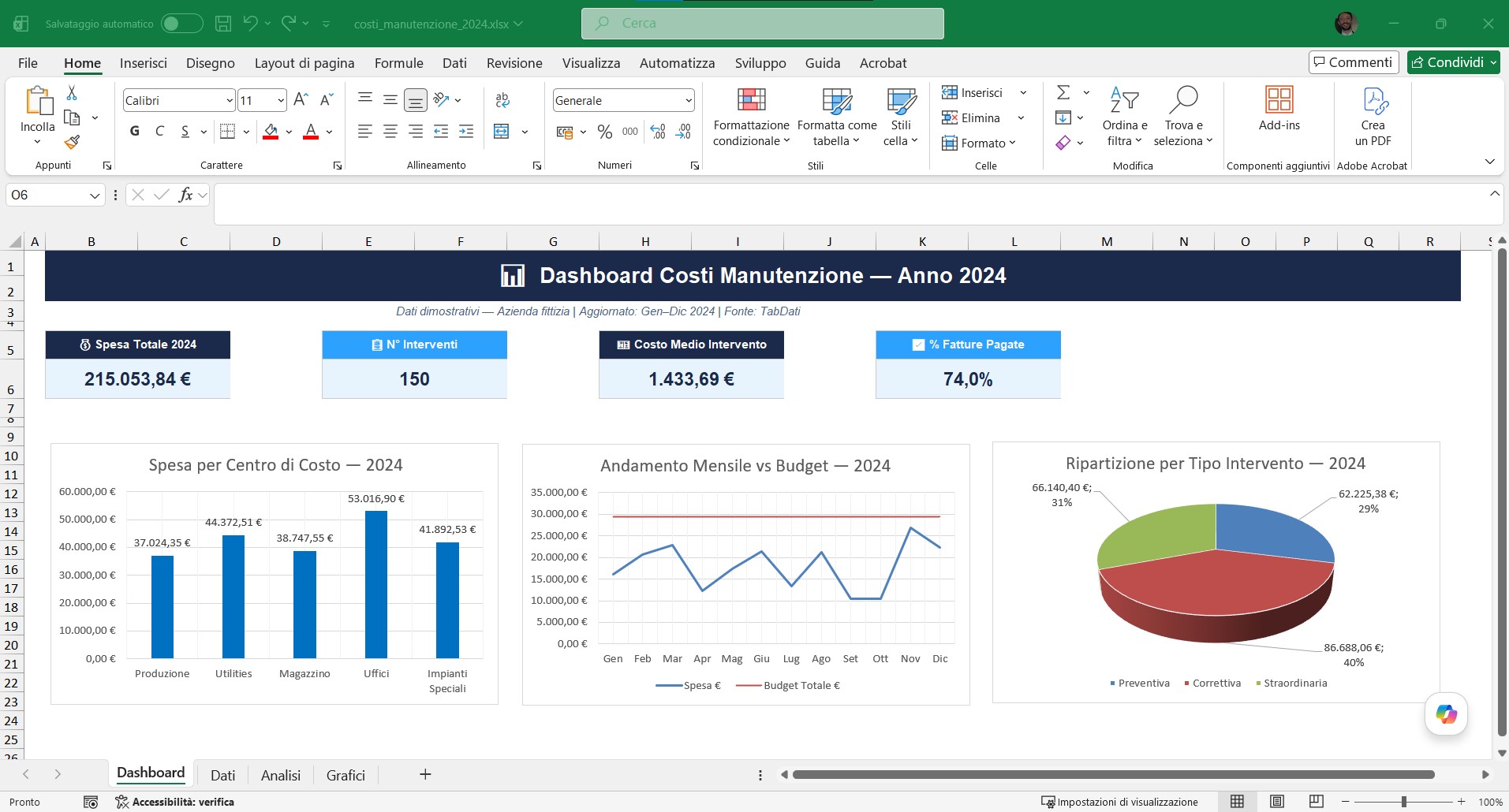This screenshot has height=812, width=1509.
Task: Click in the Cerca search box
Action: point(763,24)
